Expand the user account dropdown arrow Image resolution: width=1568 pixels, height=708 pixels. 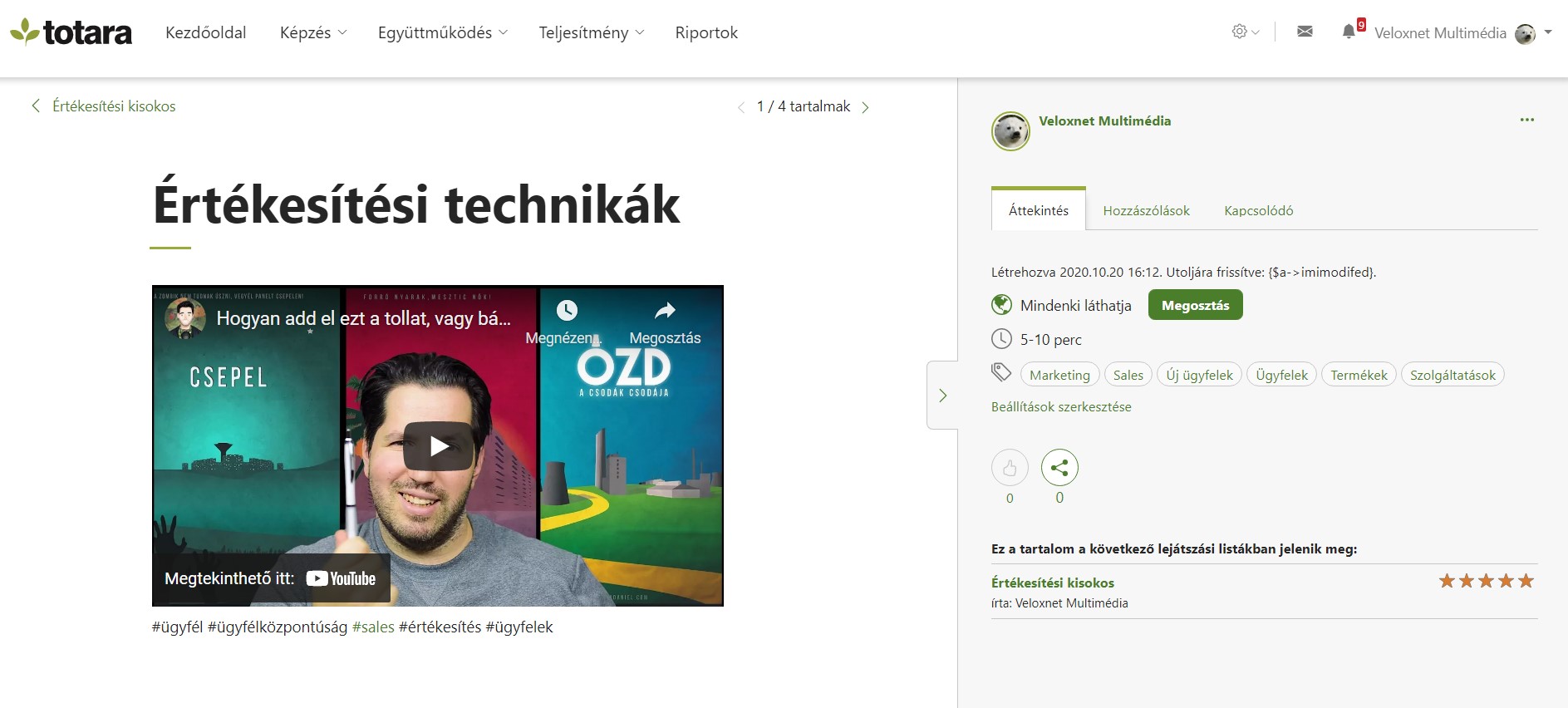[1548, 32]
